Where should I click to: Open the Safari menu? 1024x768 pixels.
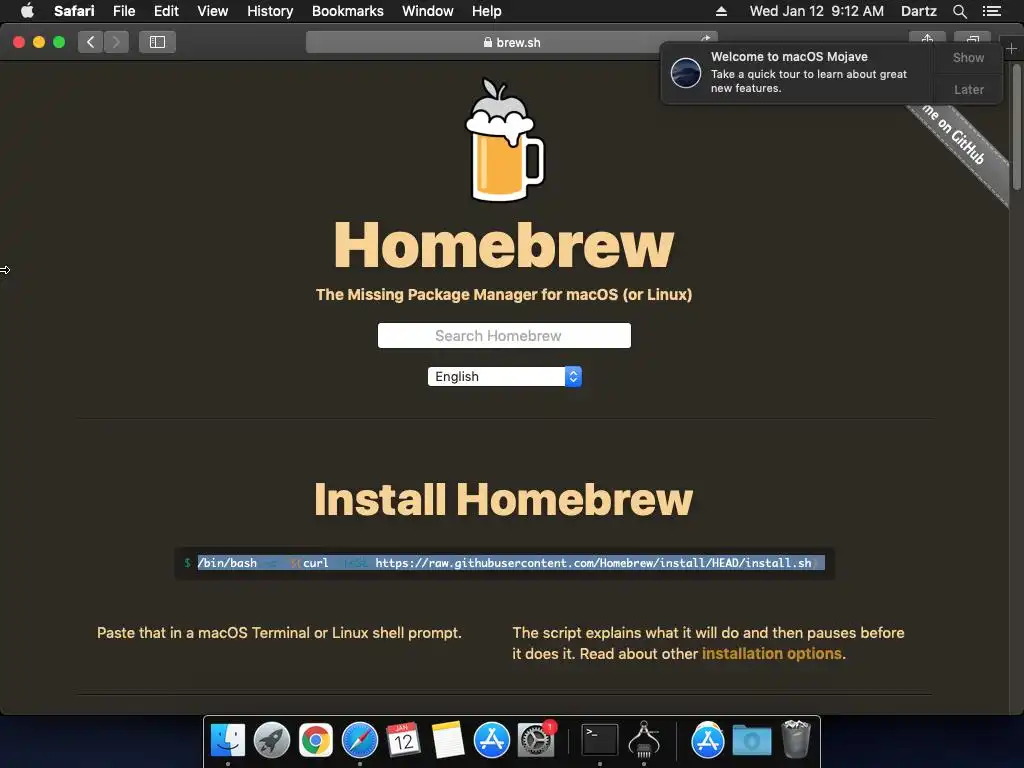tap(74, 11)
